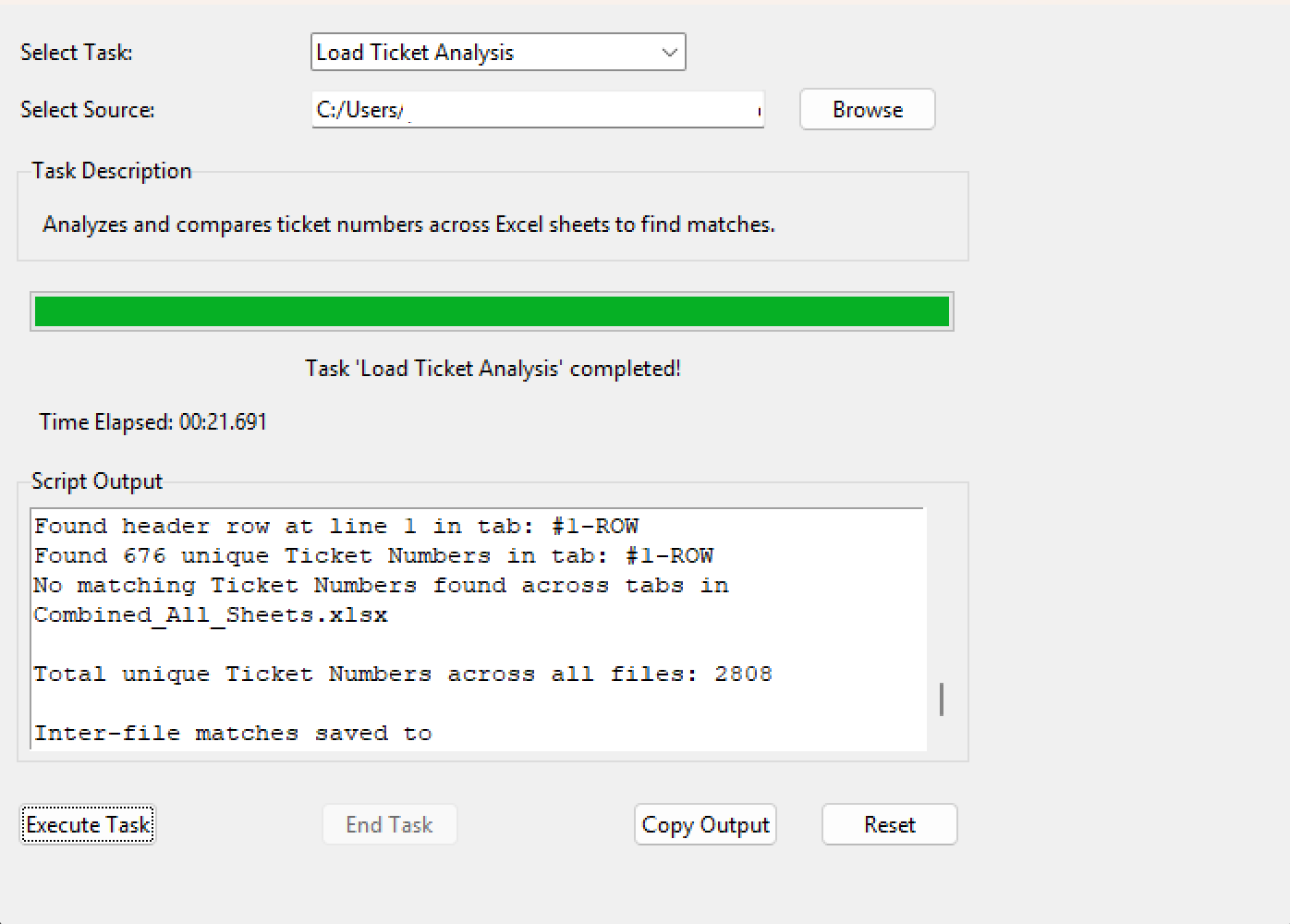The height and width of the screenshot is (924, 1290).
Task: Click the Browse button to pick a source
Action: point(866,109)
